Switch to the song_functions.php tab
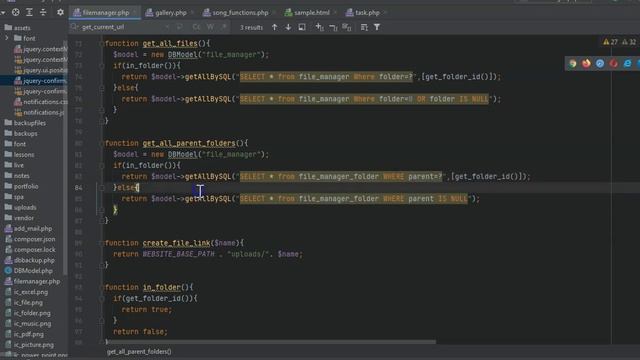The image size is (640, 360). coord(240,13)
